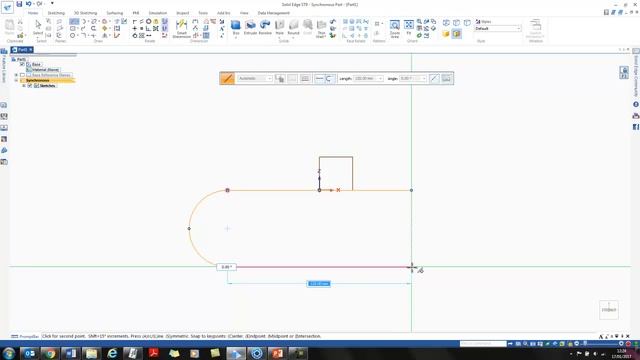Expand the Base Reference Planes node

point(16,75)
